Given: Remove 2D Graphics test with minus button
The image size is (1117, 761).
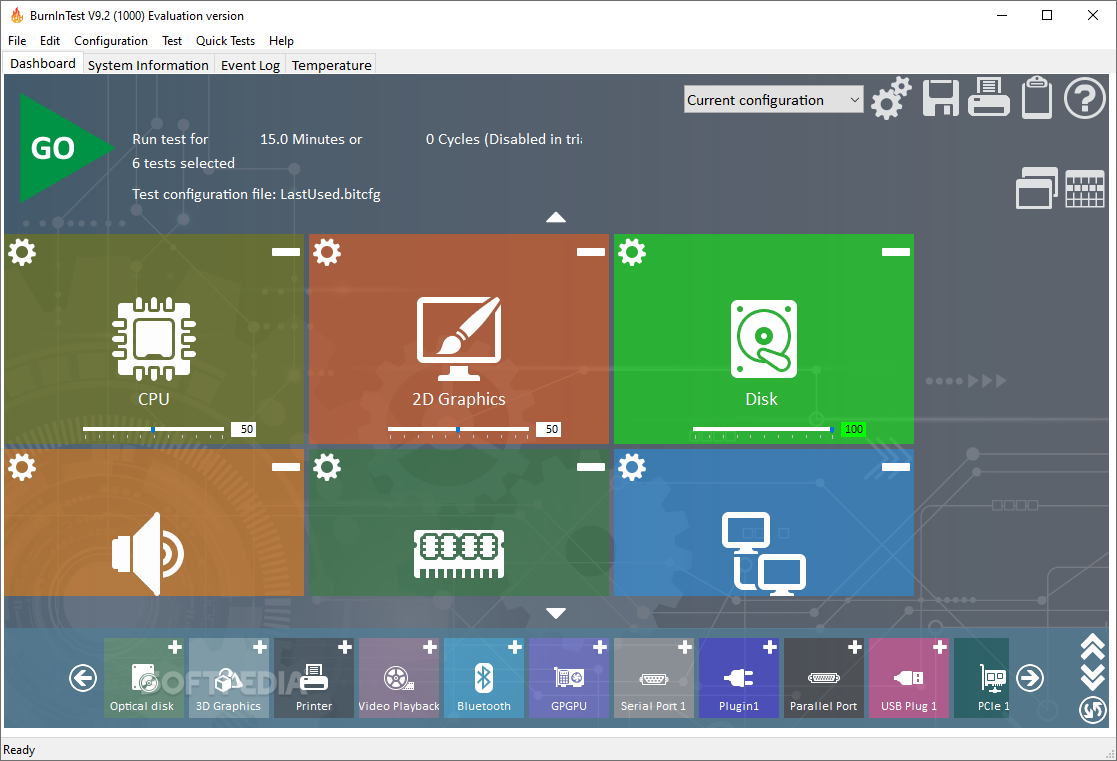Looking at the screenshot, I should tap(591, 252).
